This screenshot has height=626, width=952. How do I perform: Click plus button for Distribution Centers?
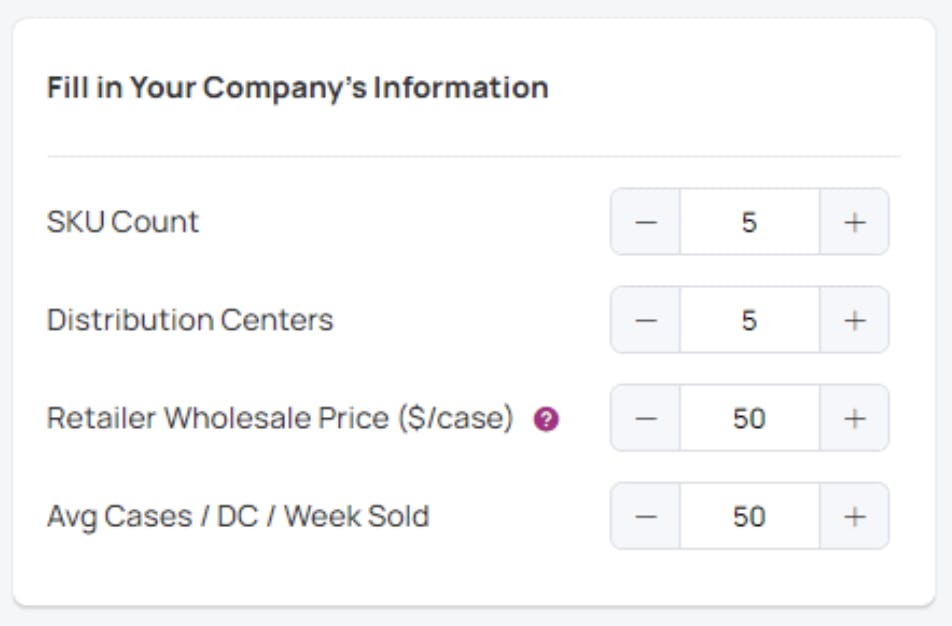854,320
